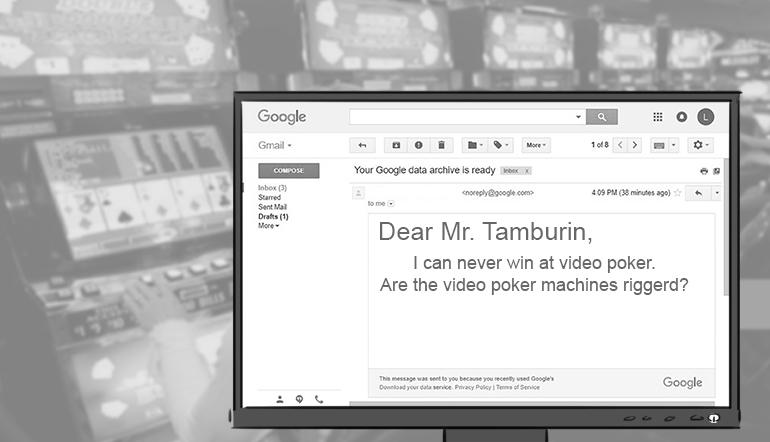The width and height of the screenshot is (770, 442).
Task: Expand More labels in sidebar
Action: point(269,226)
